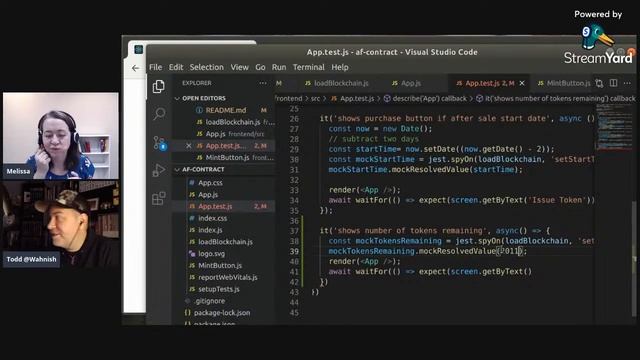640x360 pixels.
Task: Click the App.test.js breadcrumb segment
Action: [357, 98]
